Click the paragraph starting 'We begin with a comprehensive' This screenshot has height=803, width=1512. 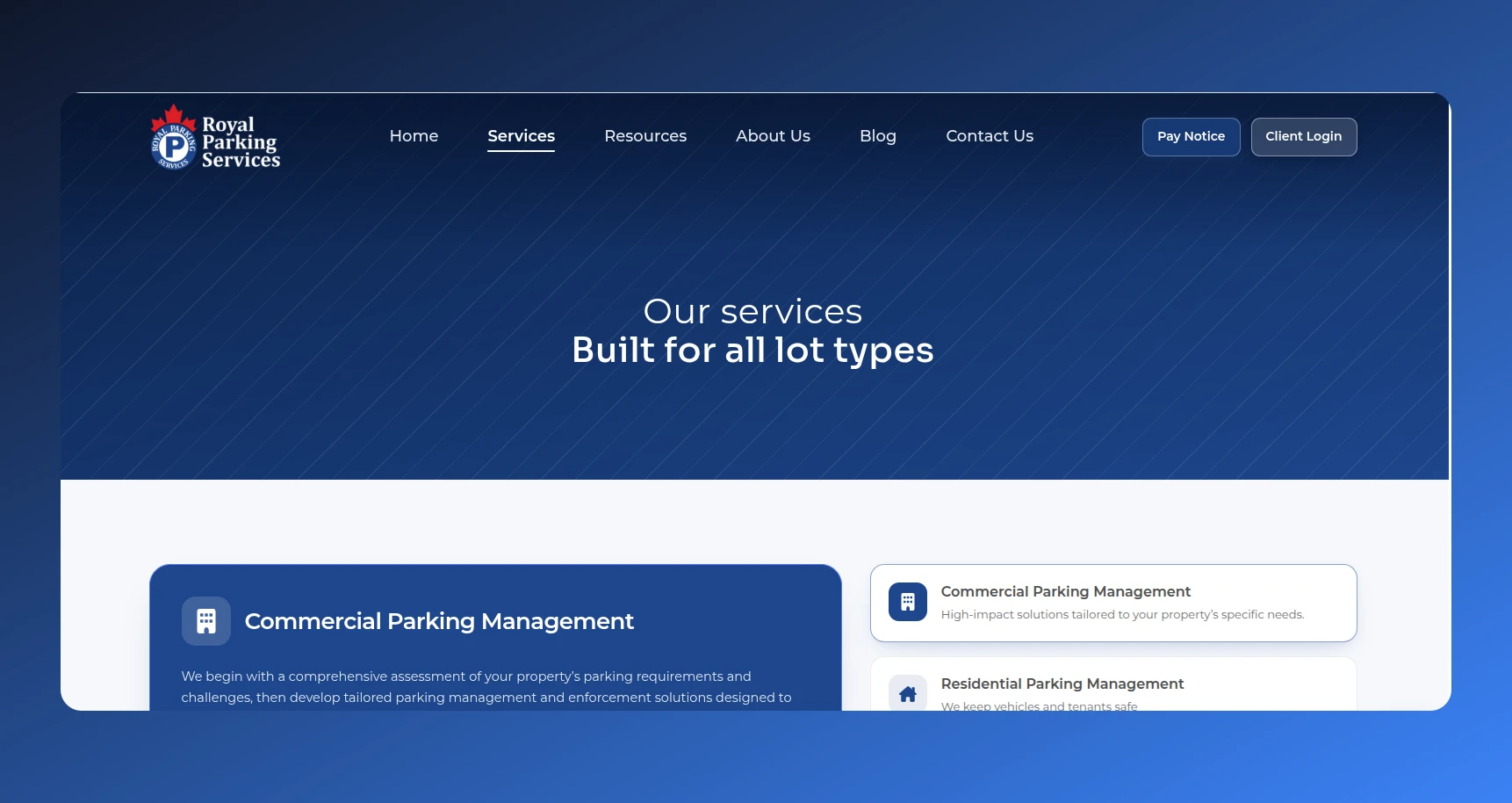486,687
